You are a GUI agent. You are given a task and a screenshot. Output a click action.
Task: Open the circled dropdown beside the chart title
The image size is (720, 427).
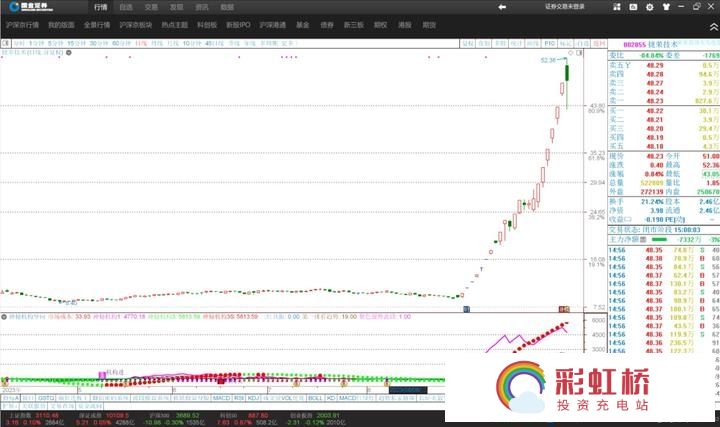(69, 52)
